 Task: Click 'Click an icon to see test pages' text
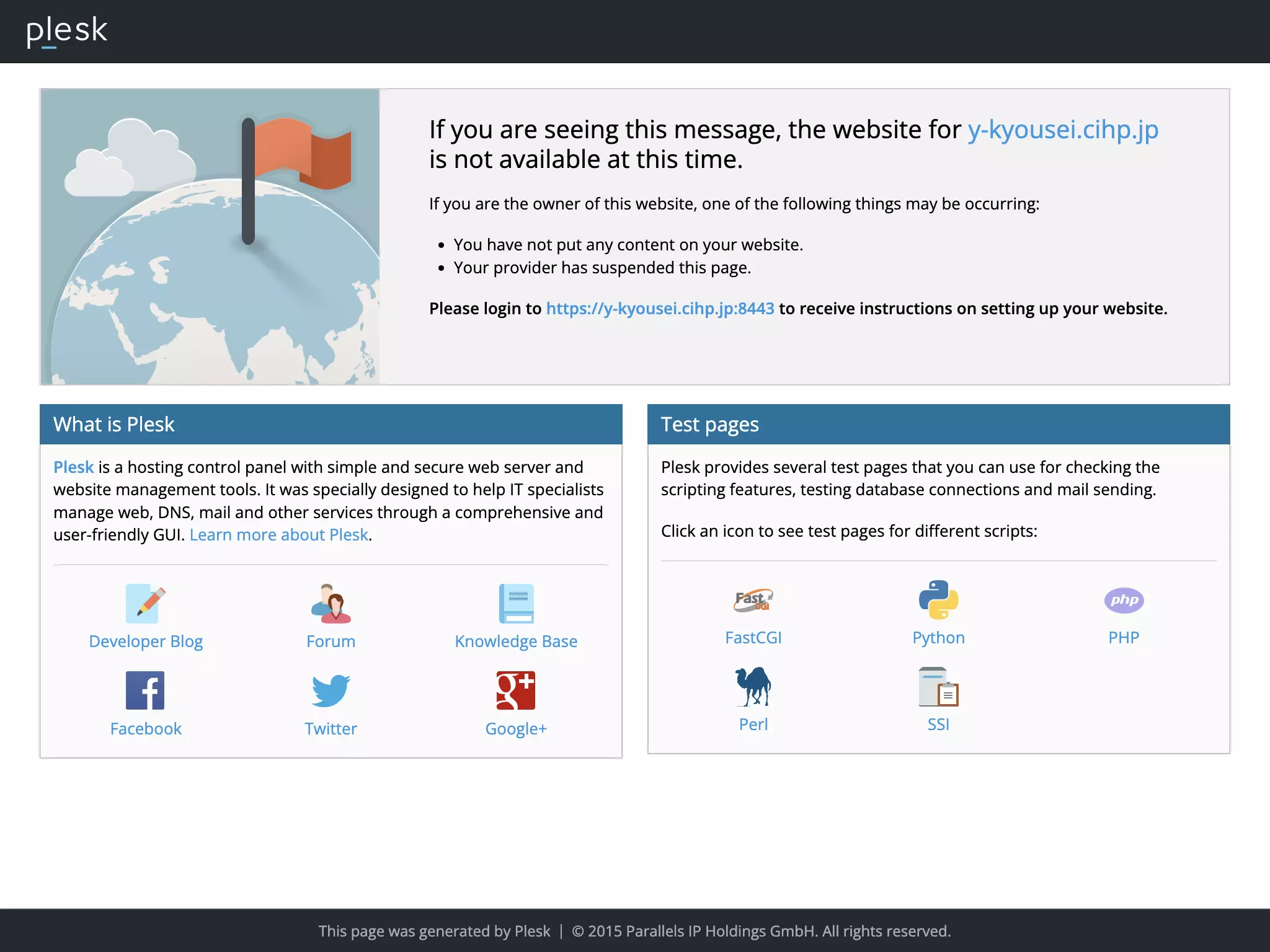[849, 531]
